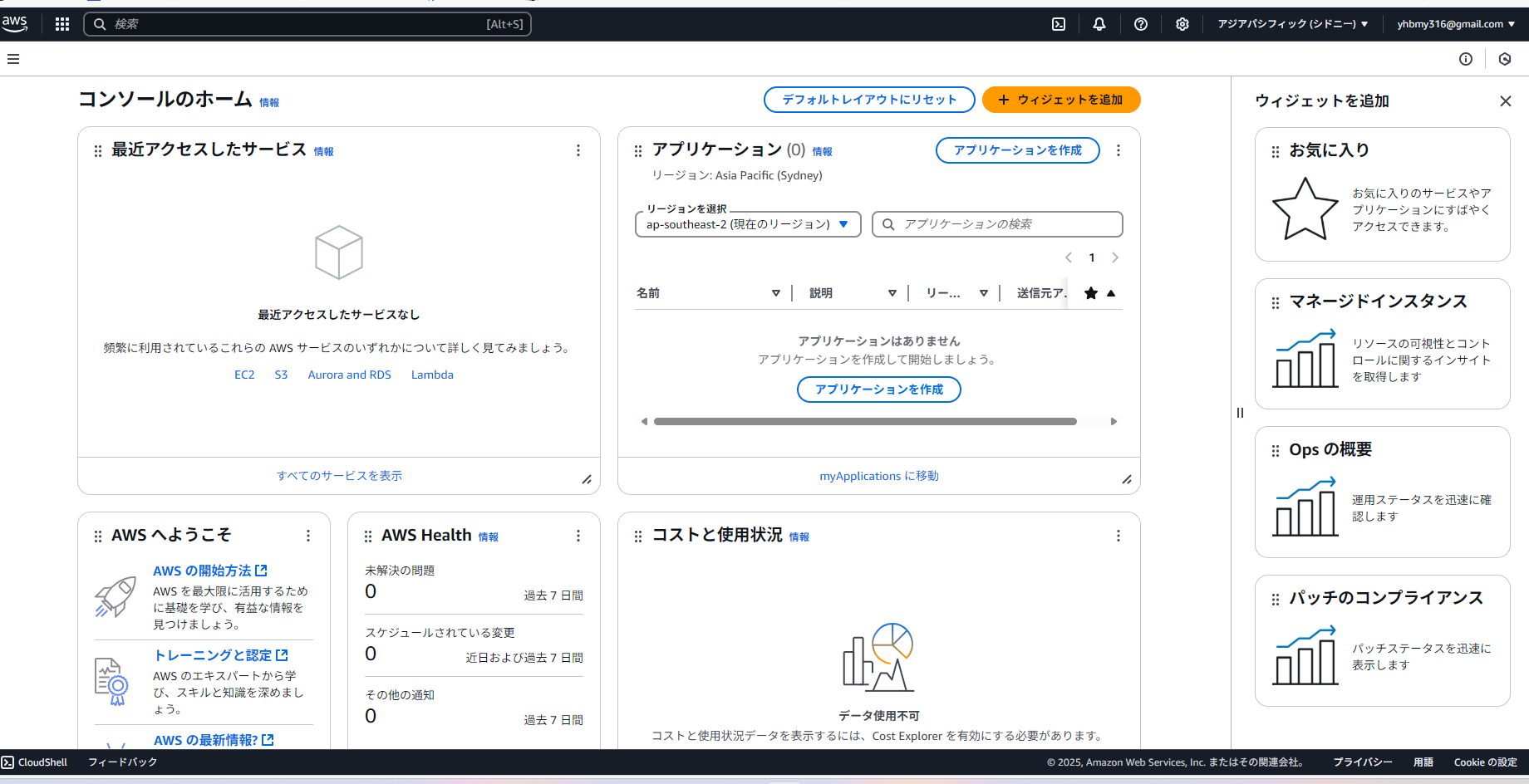
Task: Open Lambda service link
Action: (432, 375)
